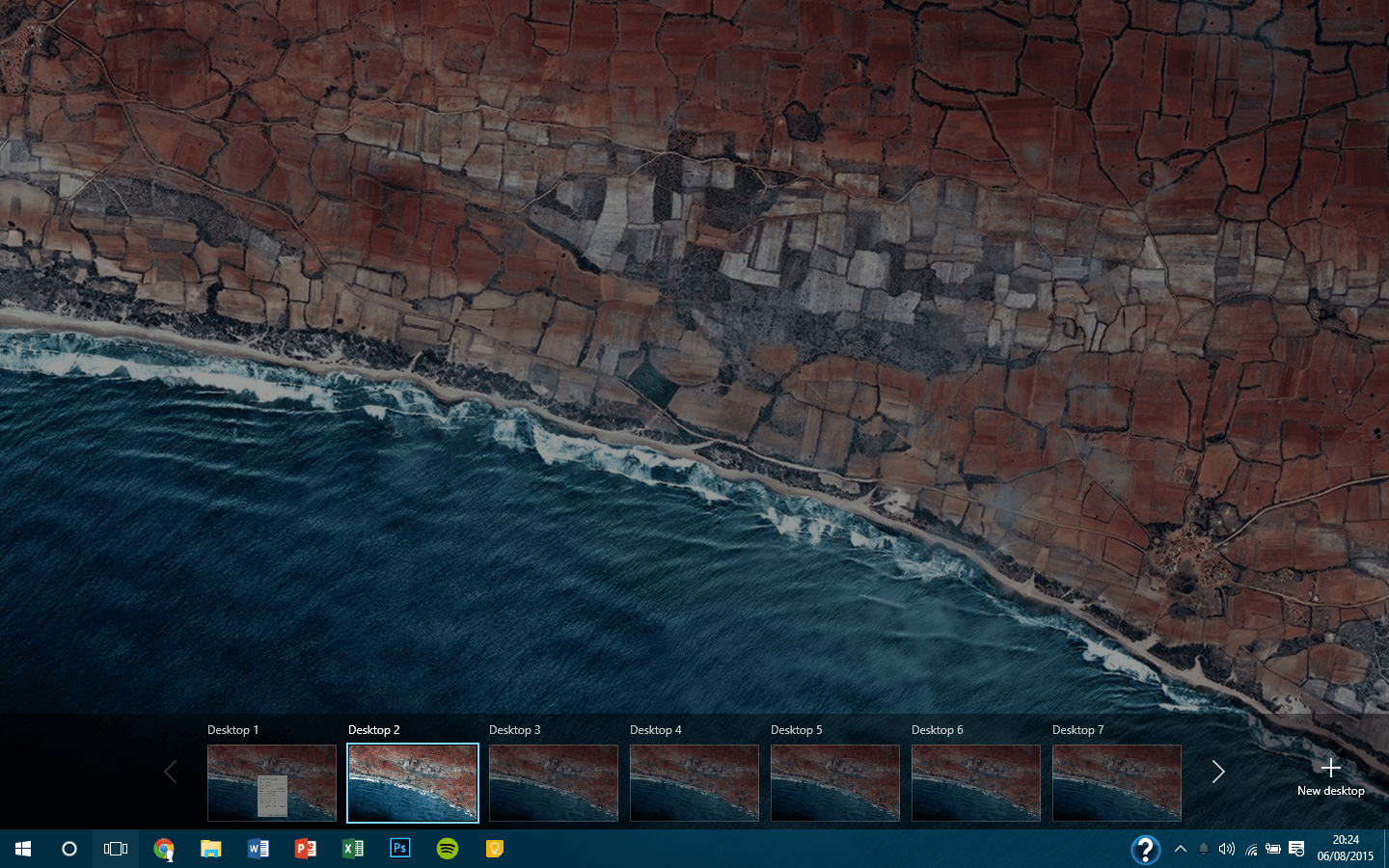This screenshot has width=1389, height=868.
Task: Switch to Desktop 6 thumbnail
Action: (x=976, y=783)
